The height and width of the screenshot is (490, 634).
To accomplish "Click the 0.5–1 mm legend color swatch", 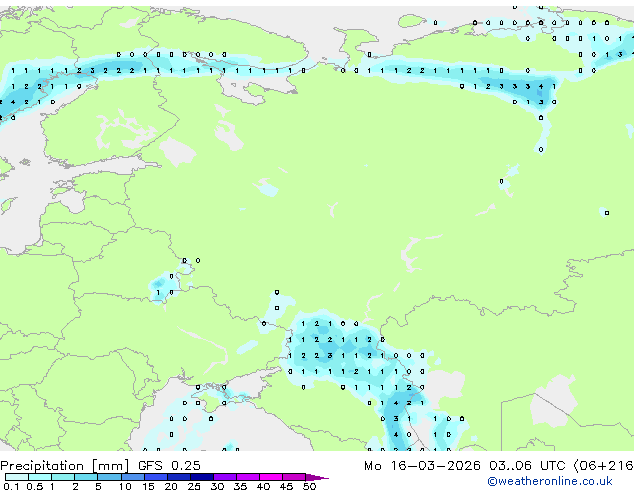I will click(40, 477).
